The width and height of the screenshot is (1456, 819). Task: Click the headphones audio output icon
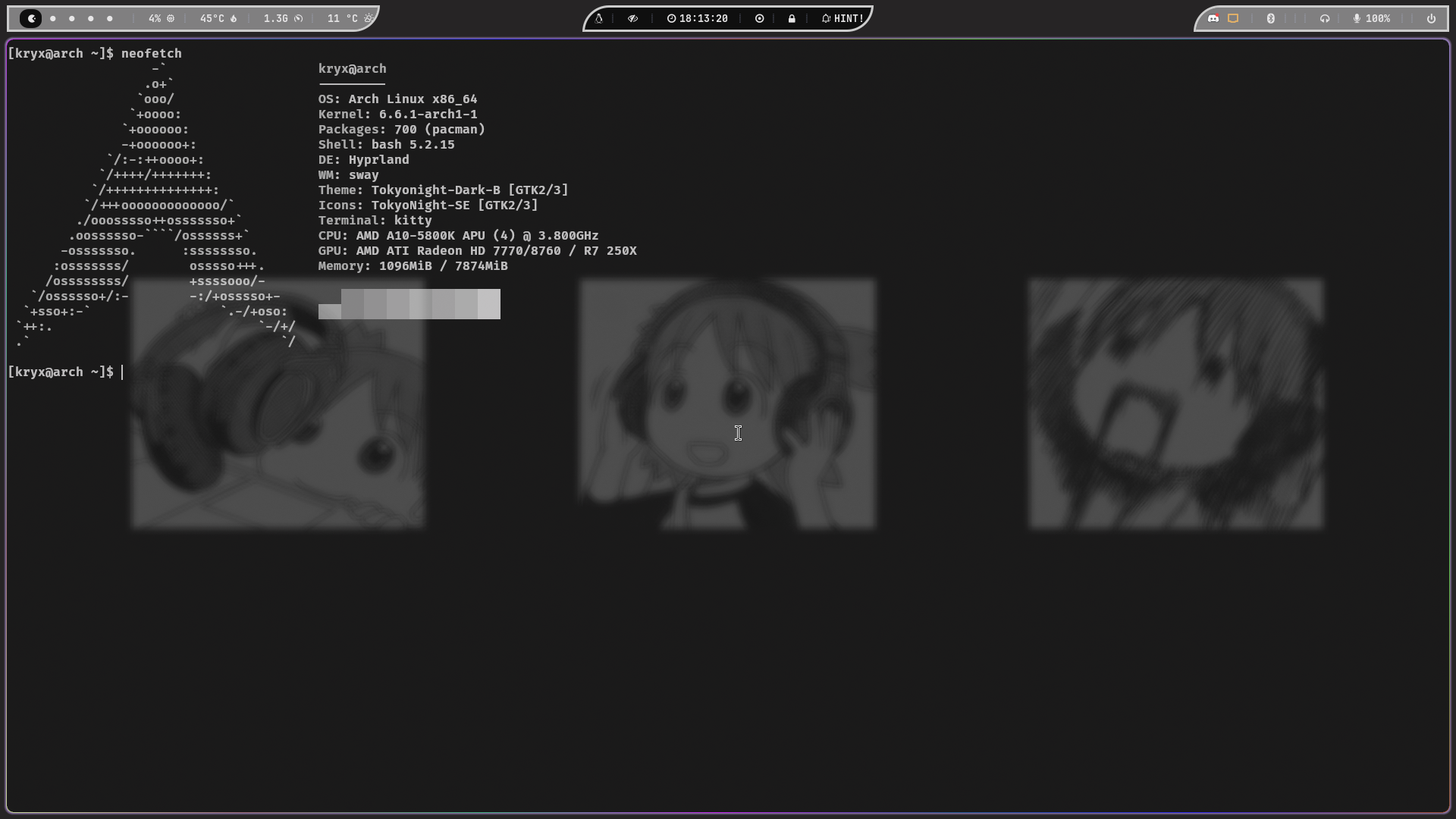(x=1325, y=18)
